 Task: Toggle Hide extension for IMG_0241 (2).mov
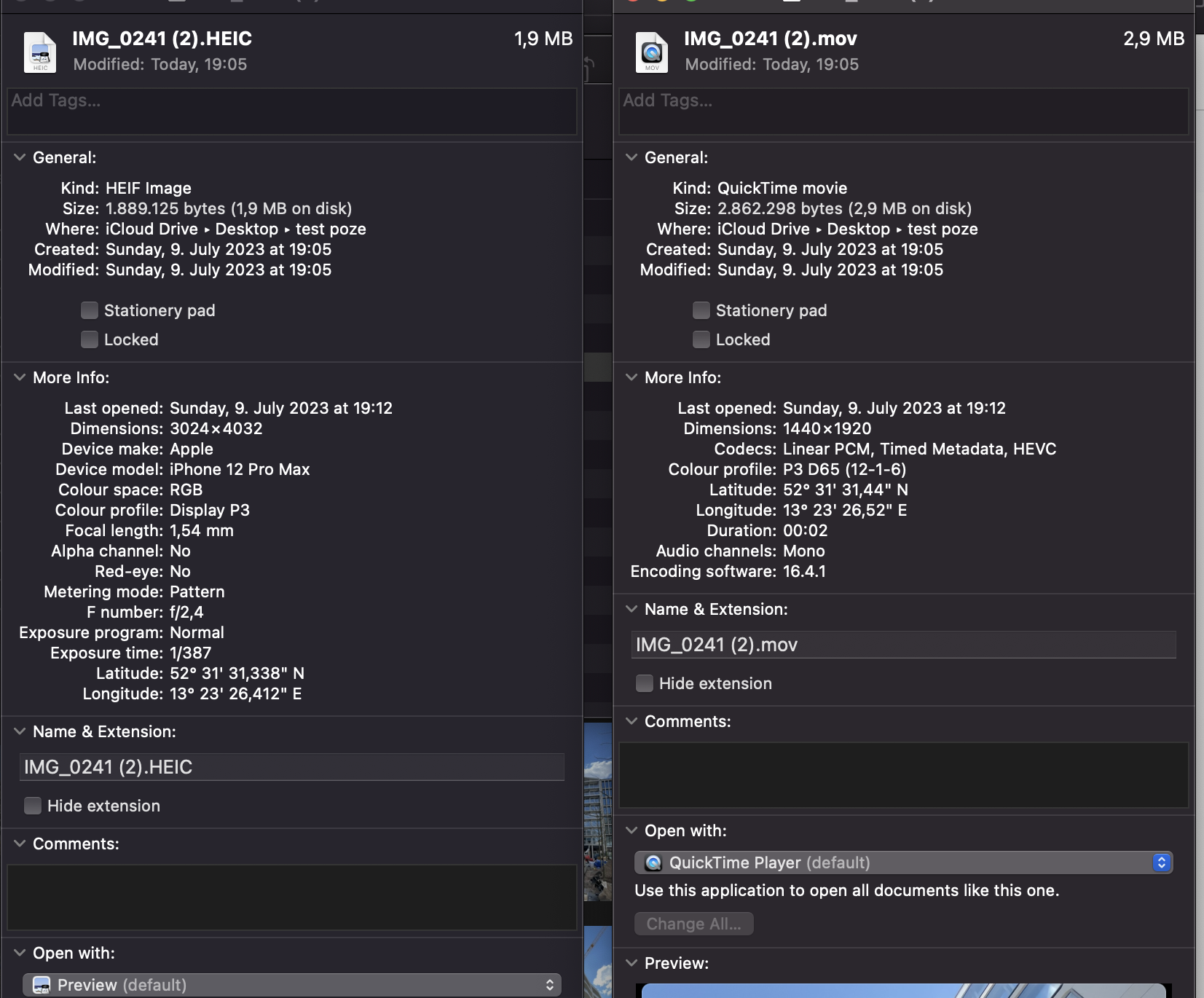(x=645, y=683)
